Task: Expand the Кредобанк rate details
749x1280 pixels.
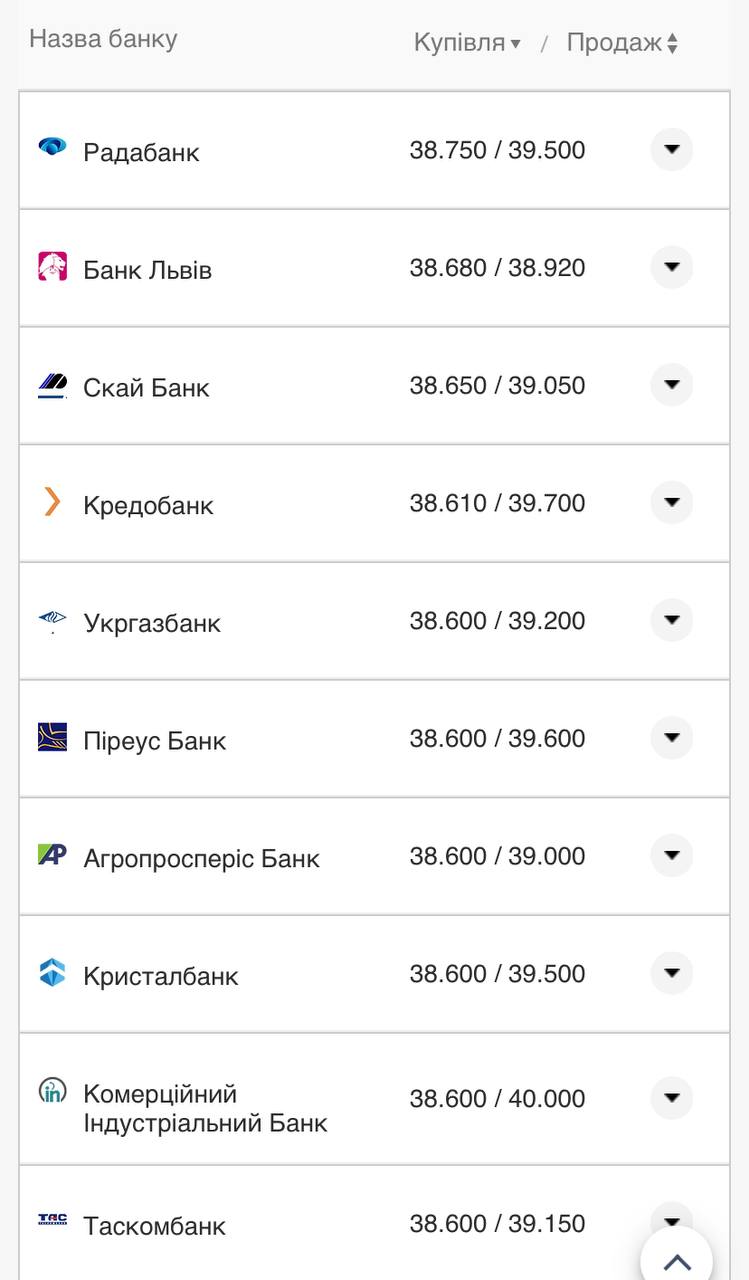Action: (x=671, y=502)
